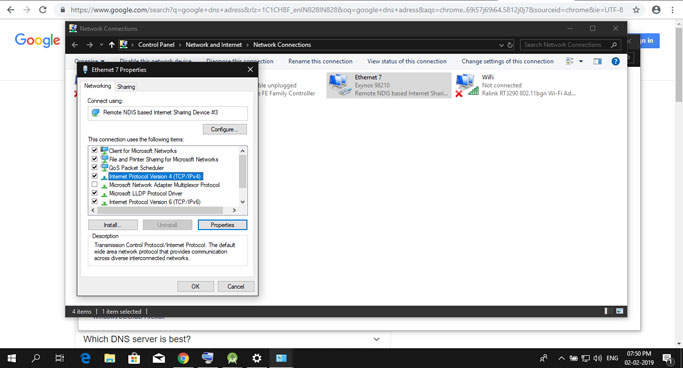683x368 pixels.
Task: Click the Search Network Connections field
Action: pyautogui.click(x=570, y=45)
